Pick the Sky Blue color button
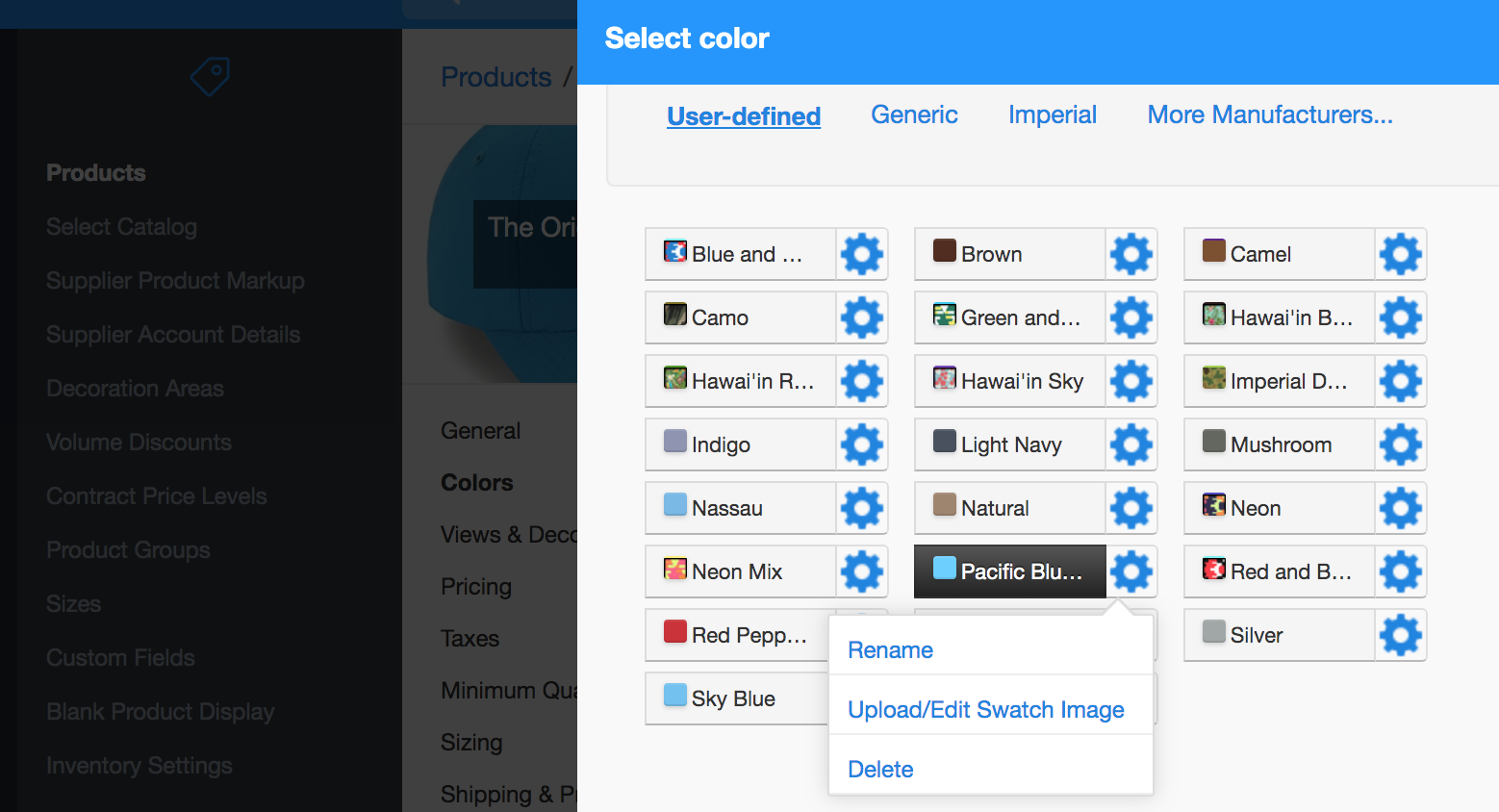 [x=736, y=698]
